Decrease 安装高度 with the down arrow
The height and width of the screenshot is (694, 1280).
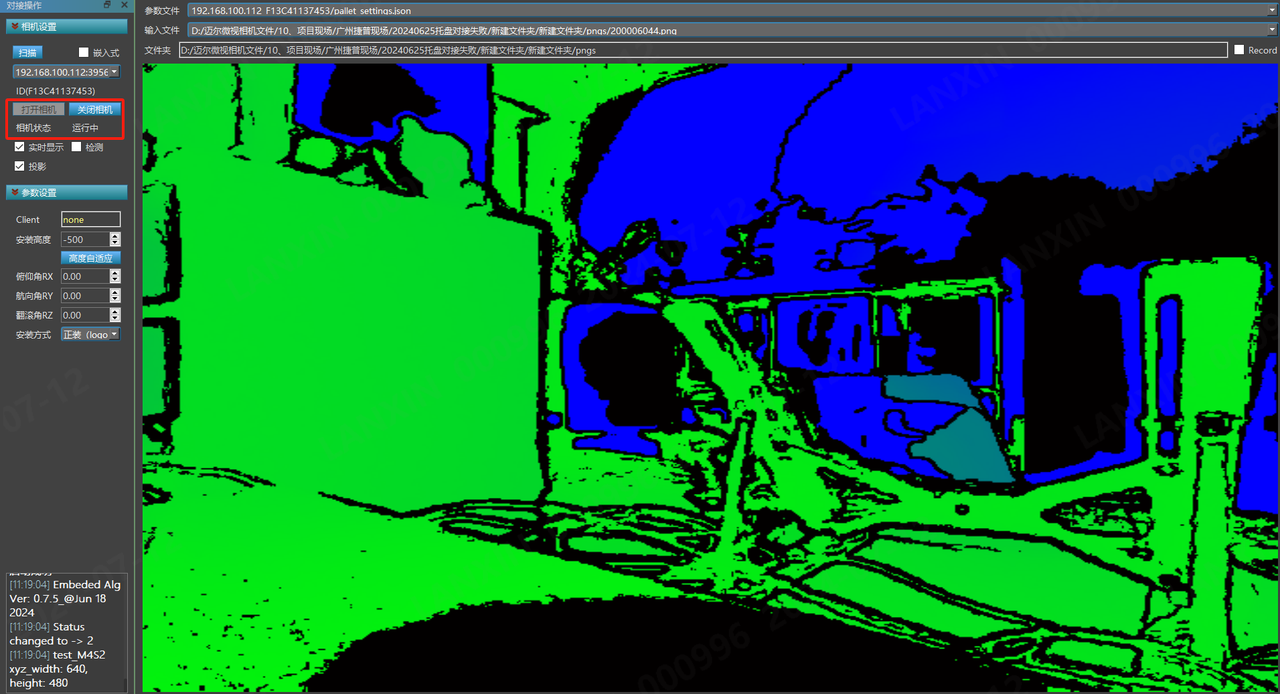[115, 243]
